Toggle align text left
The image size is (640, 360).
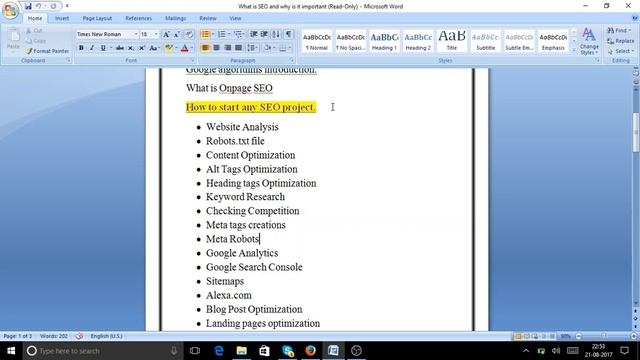tap(205, 48)
